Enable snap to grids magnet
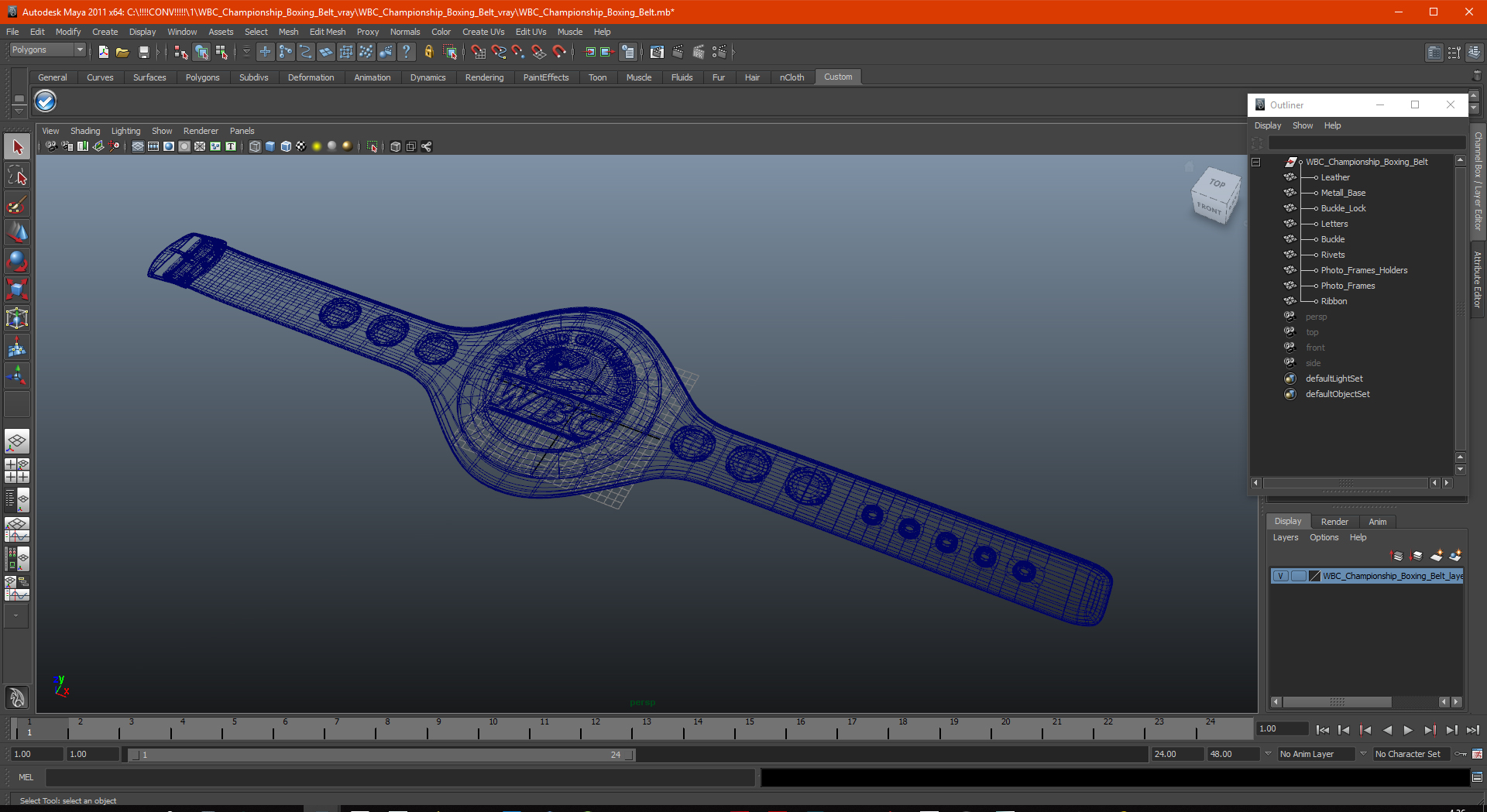Viewport: 1487px width, 812px height. [478, 52]
